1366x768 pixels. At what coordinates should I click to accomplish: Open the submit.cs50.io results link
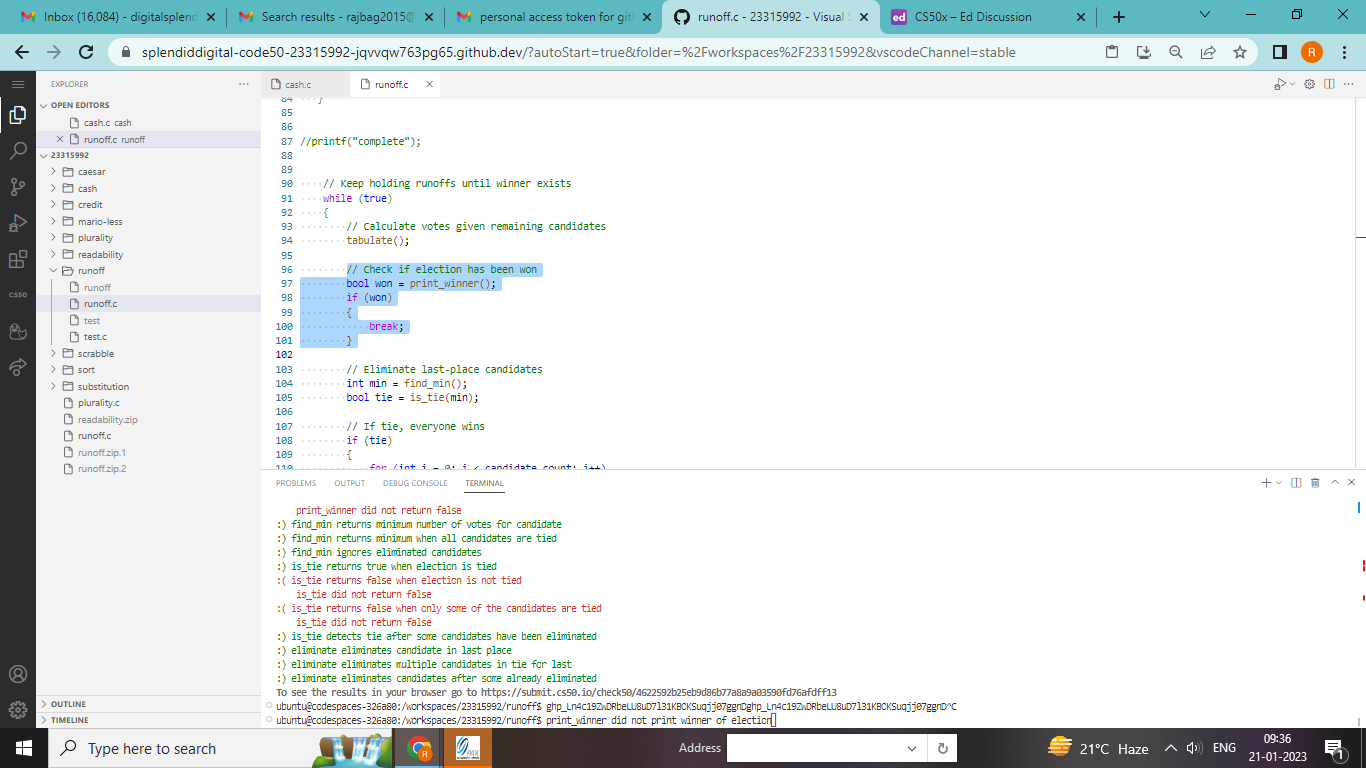click(658, 692)
